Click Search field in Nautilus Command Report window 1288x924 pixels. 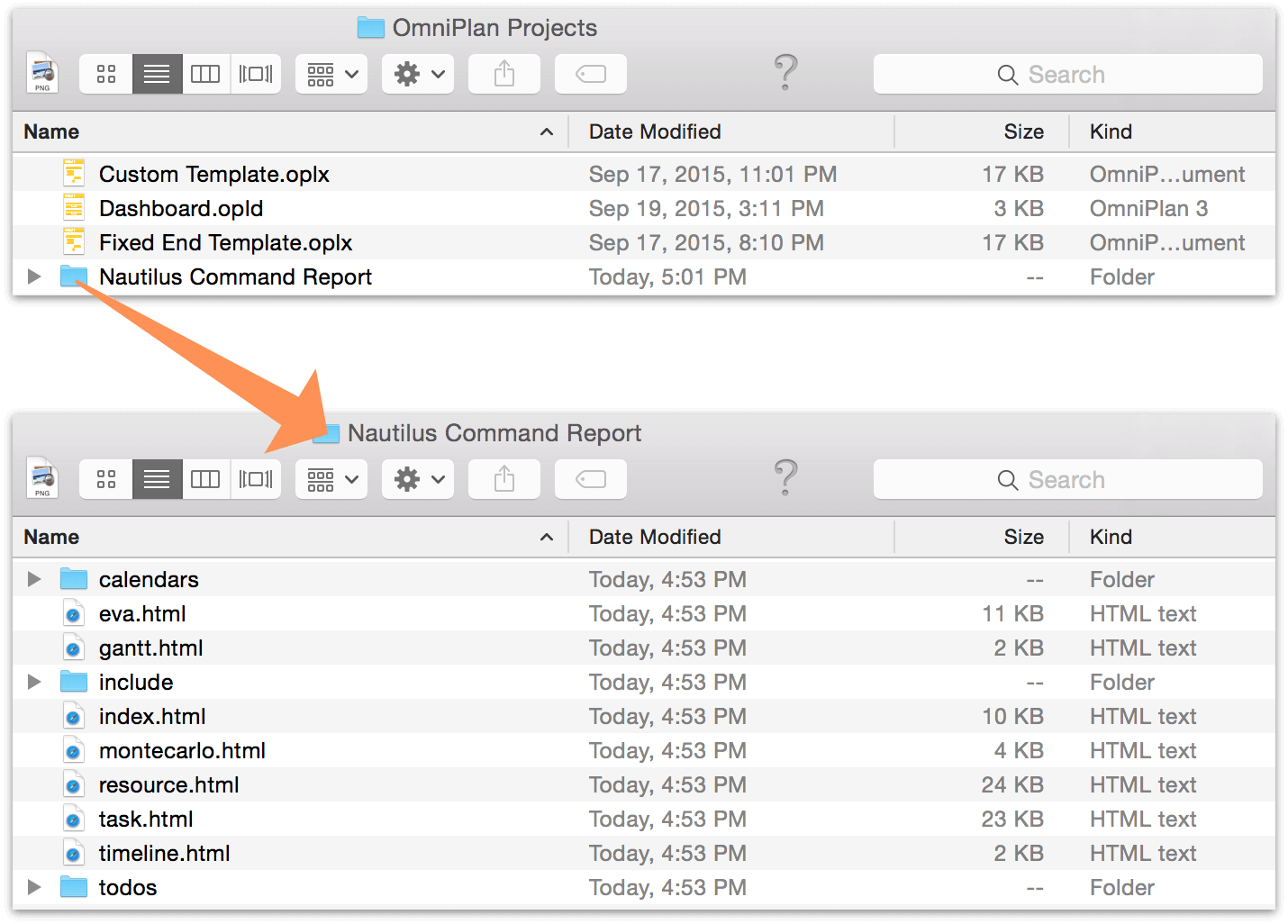1067,479
